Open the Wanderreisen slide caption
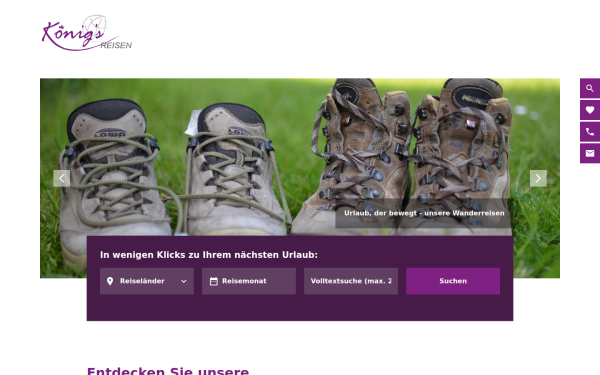 pyautogui.click(x=424, y=213)
